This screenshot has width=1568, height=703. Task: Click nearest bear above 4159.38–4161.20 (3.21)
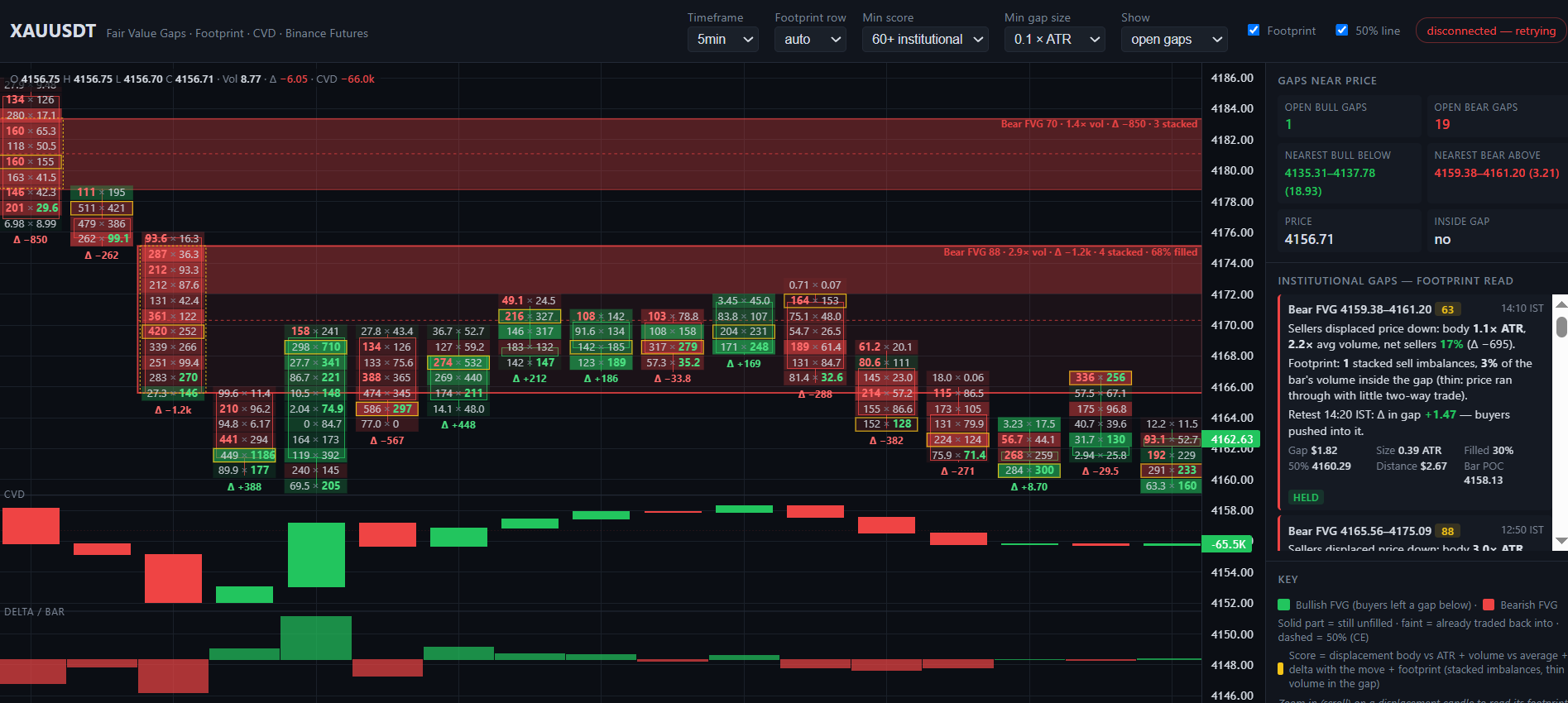1496,173
